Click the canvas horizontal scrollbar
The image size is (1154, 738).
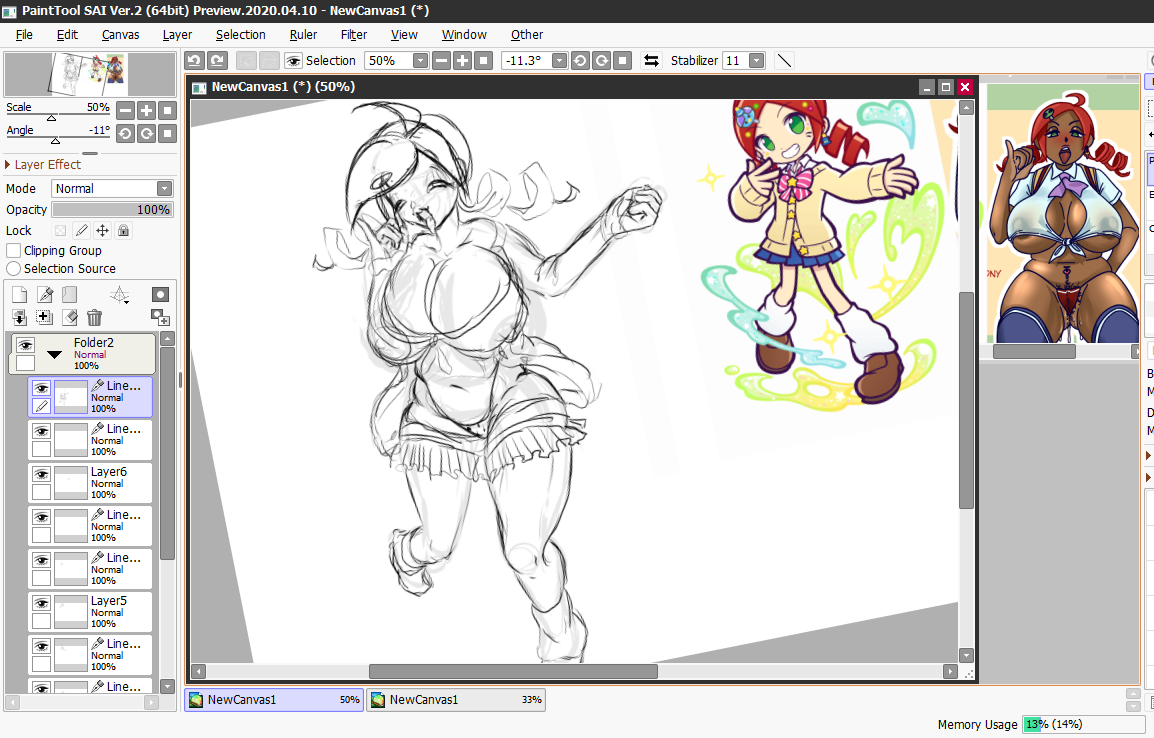[x=513, y=671]
